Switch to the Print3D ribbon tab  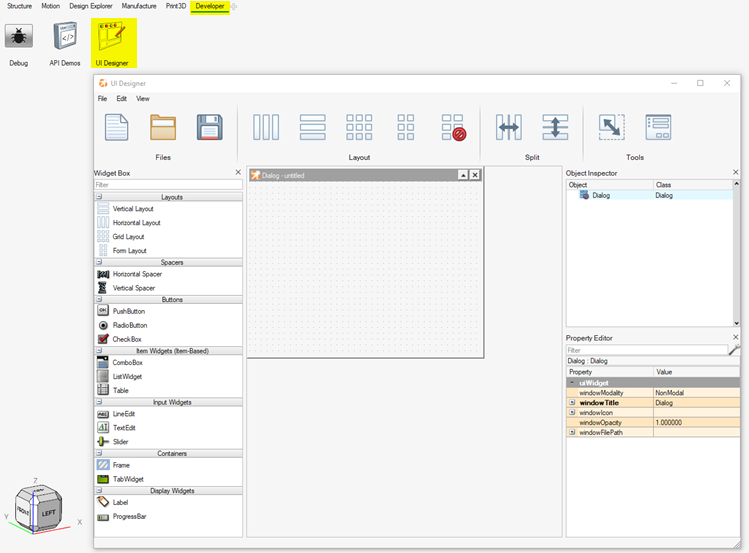click(x=175, y=6)
